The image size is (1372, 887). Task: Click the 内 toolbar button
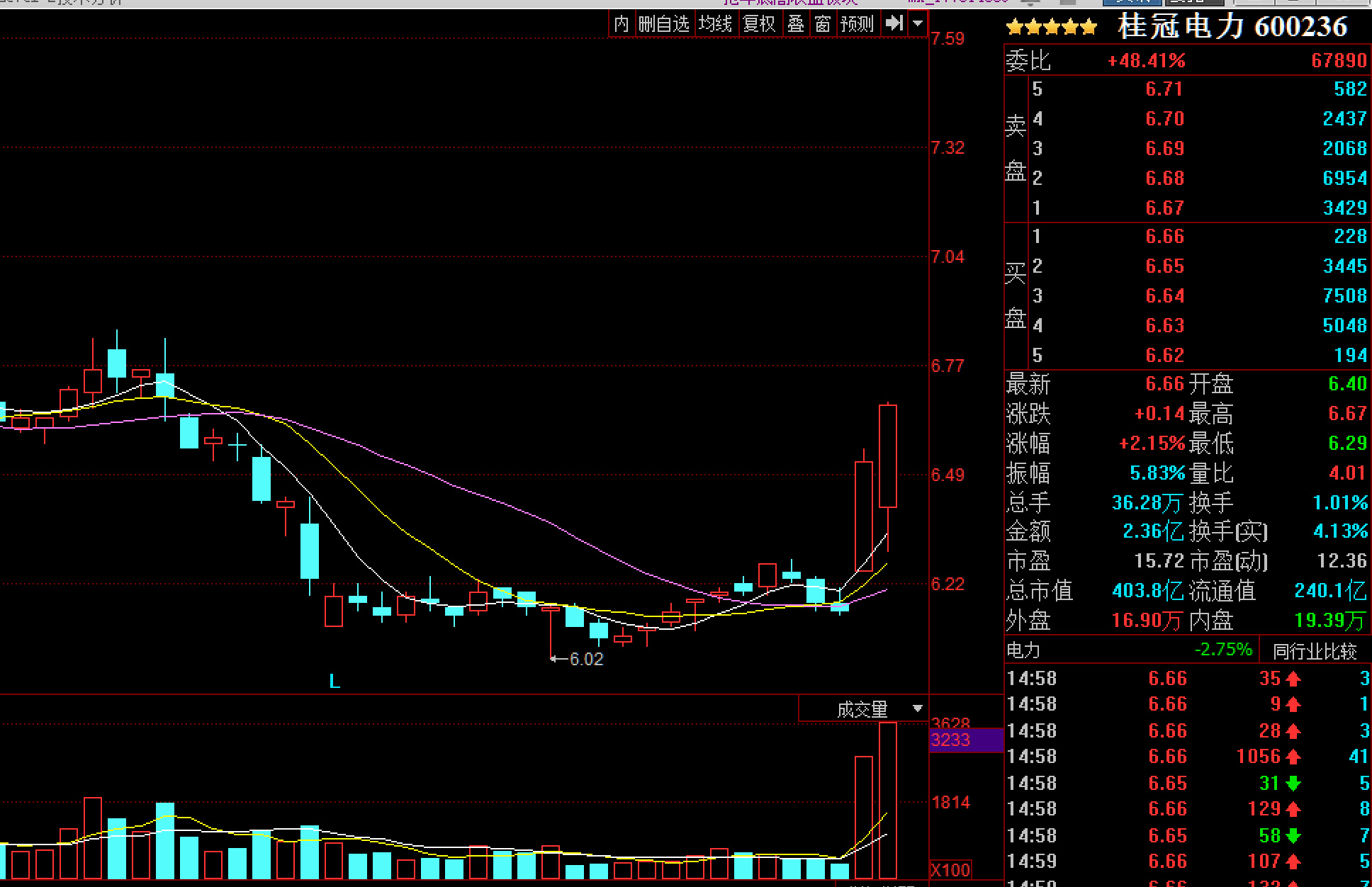pyautogui.click(x=622, y=24)
